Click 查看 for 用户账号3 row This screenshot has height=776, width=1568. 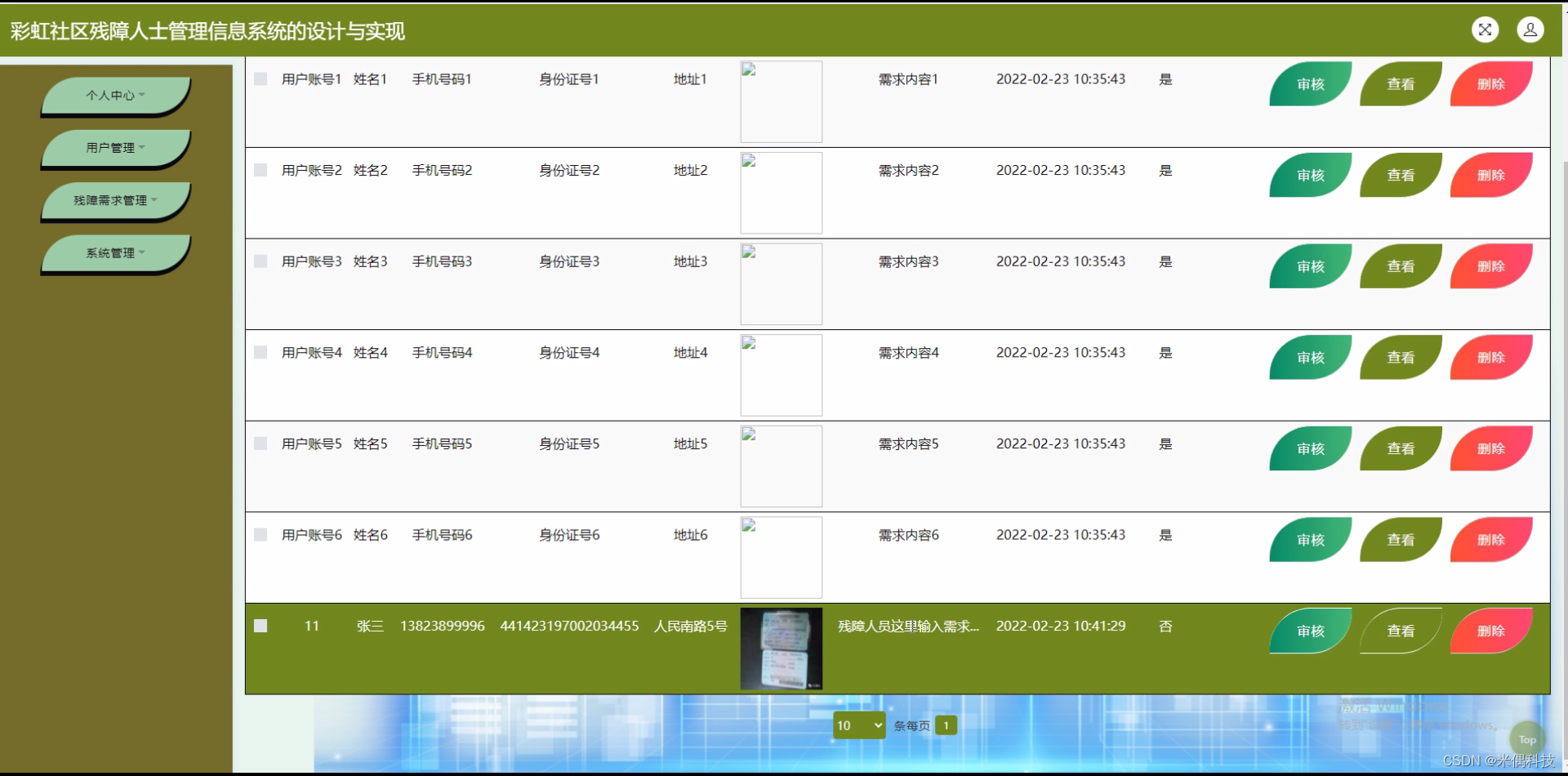click(x=1401, y=266)
